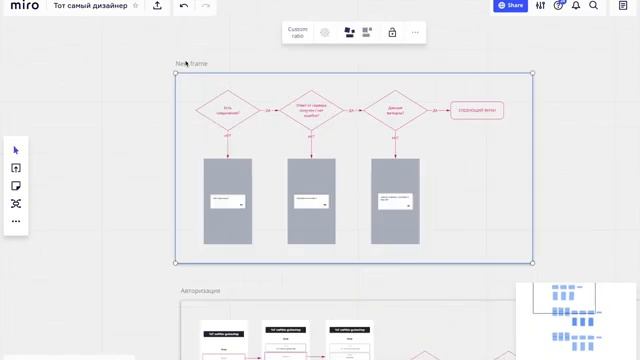Open board search magnifier
640x360 pixels.
click(x=593, y=5)
